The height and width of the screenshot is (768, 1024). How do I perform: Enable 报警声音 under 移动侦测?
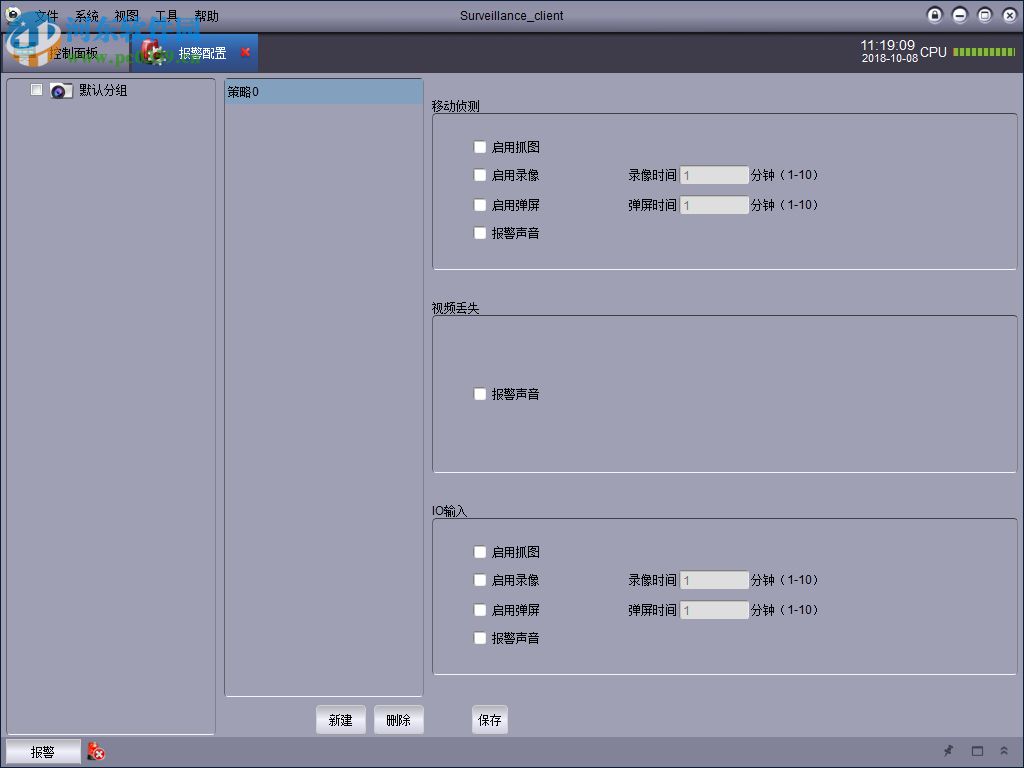click(x=480, y=233)
